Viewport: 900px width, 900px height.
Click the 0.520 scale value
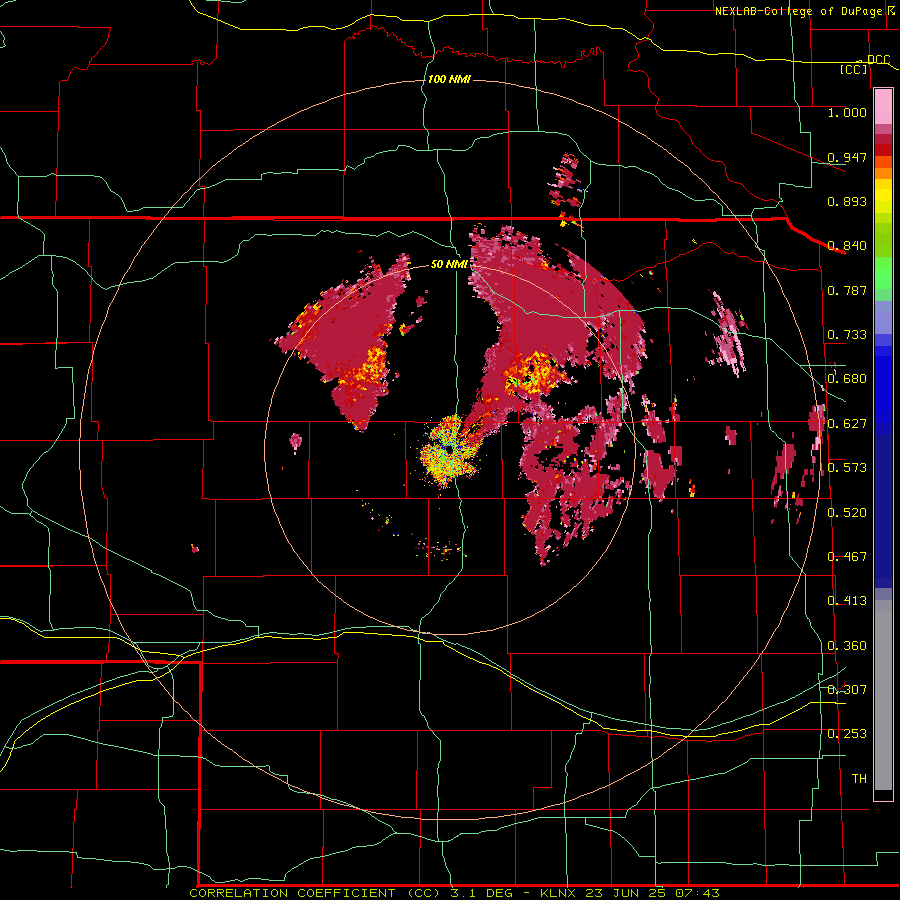[847, 513]
